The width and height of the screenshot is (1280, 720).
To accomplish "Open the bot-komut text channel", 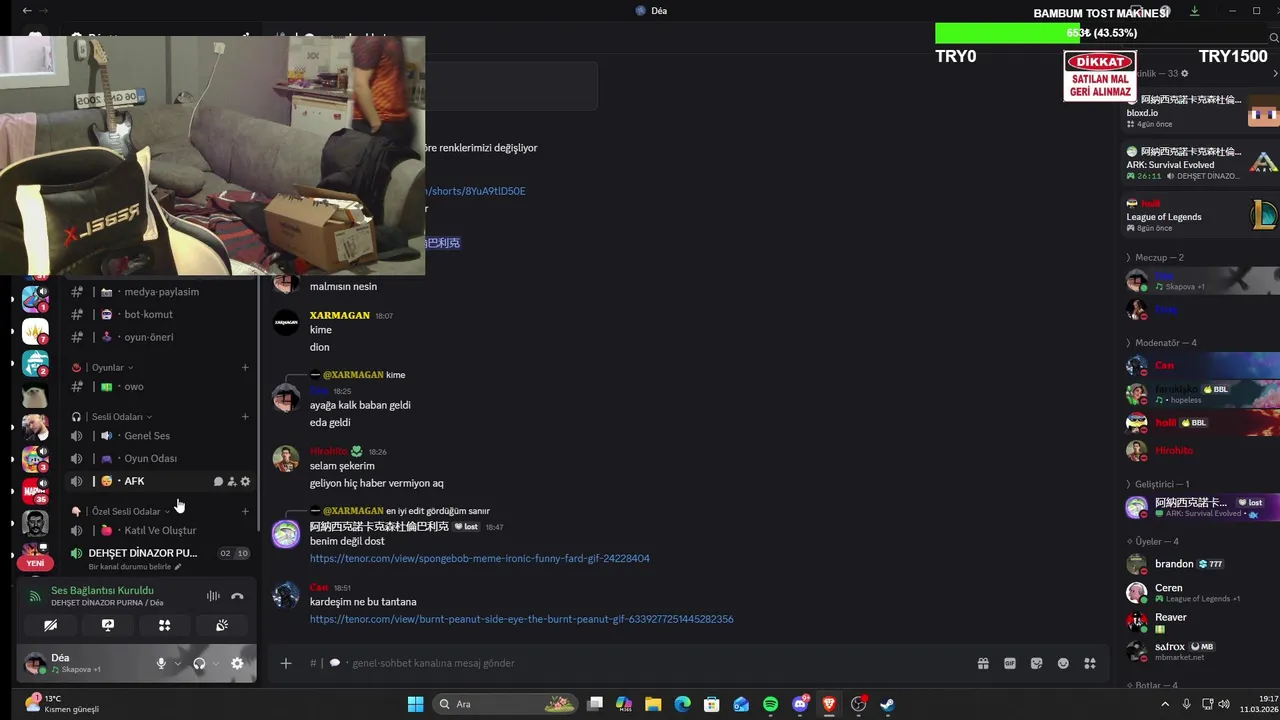I will click(160, 314).
